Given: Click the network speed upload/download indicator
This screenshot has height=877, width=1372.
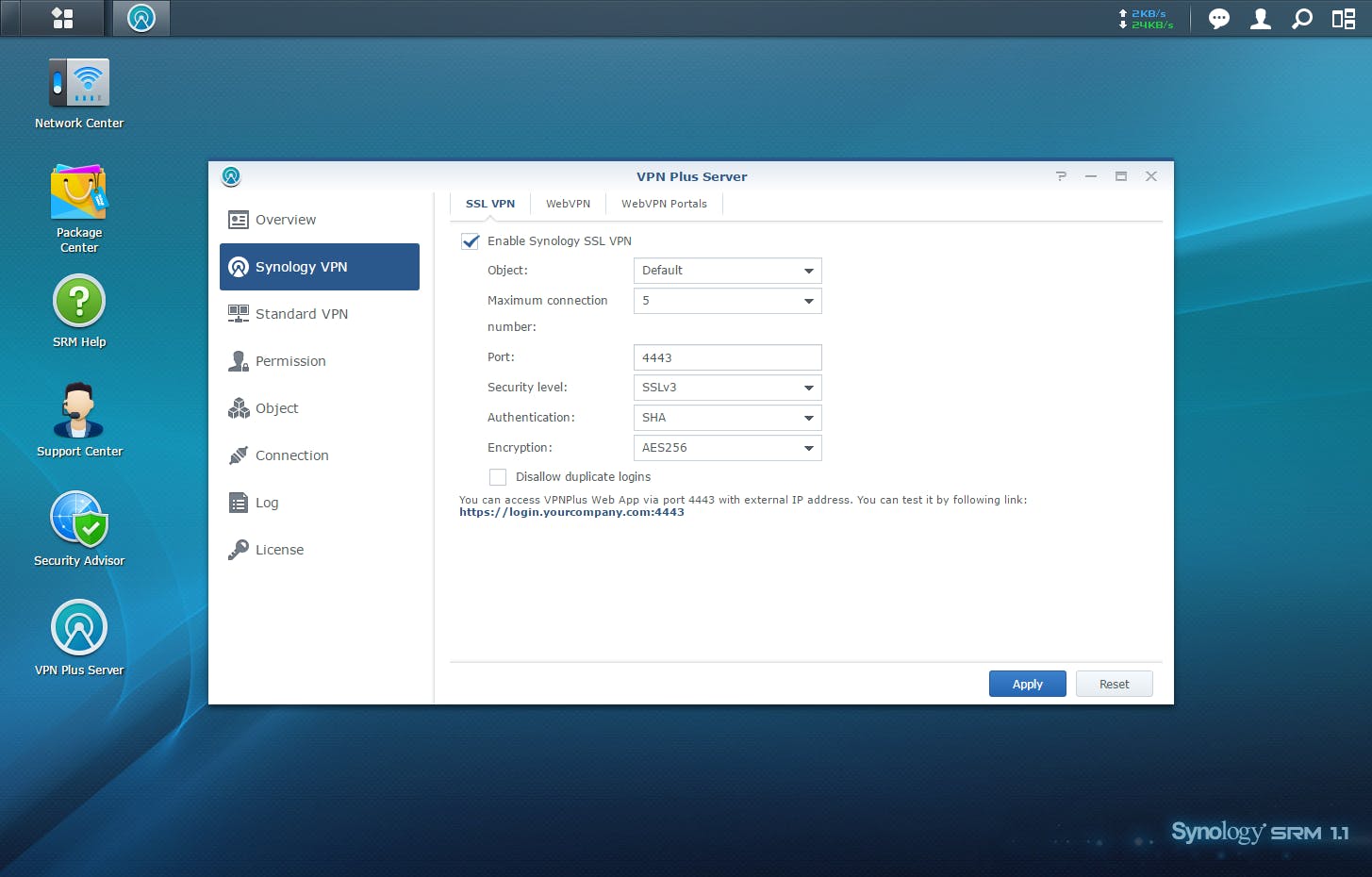Looking at the screenshot, I should [1146, 19].
